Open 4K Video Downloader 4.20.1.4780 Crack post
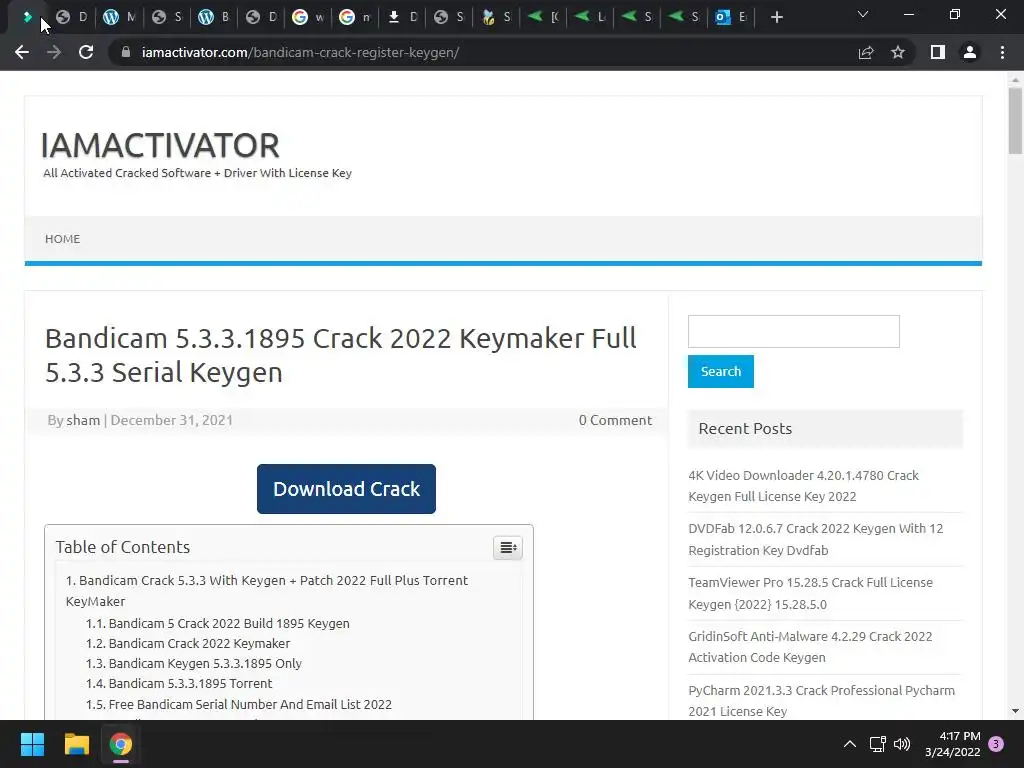 click(x=803, y=486)
